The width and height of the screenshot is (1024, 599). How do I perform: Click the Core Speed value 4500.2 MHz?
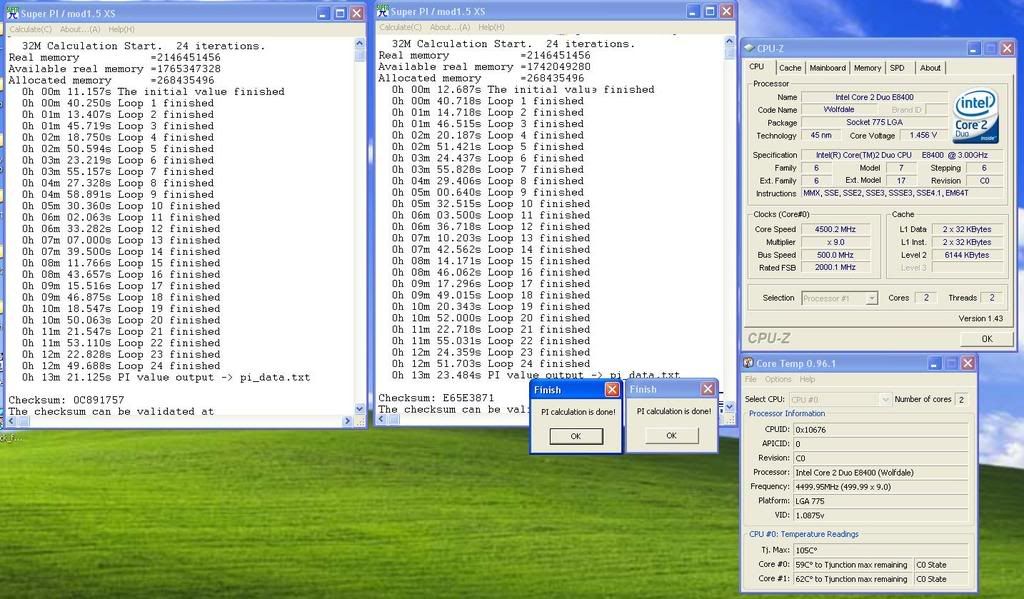(835, 229)
